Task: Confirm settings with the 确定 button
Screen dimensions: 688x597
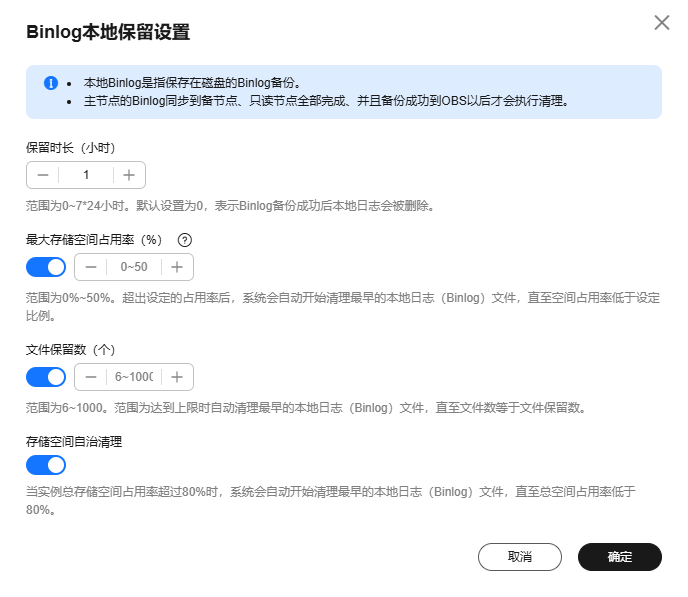Action: tap(620, 556)
